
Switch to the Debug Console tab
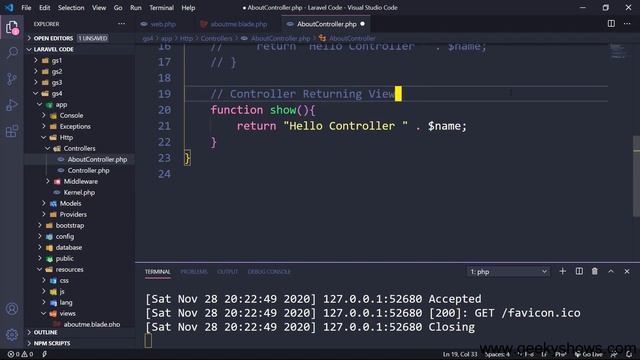tap(269, 271)
